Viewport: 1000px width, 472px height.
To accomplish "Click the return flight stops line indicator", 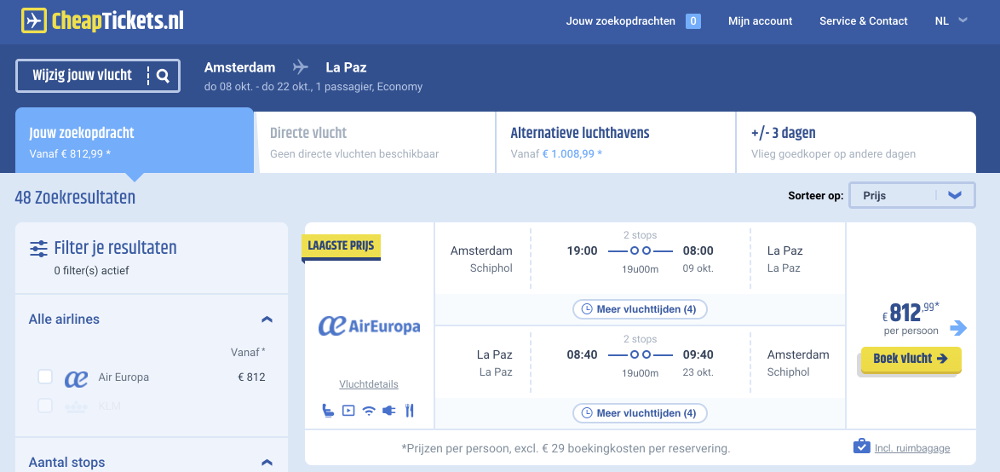I will 640,355.
